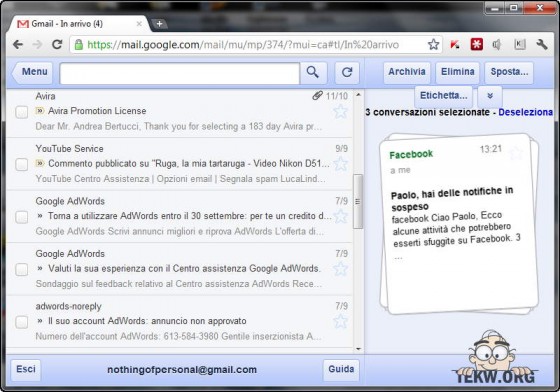The width and height of the screenshot is (560, 392).
Task: Open the Chrome wrench menu
Action: click(542, 45)
